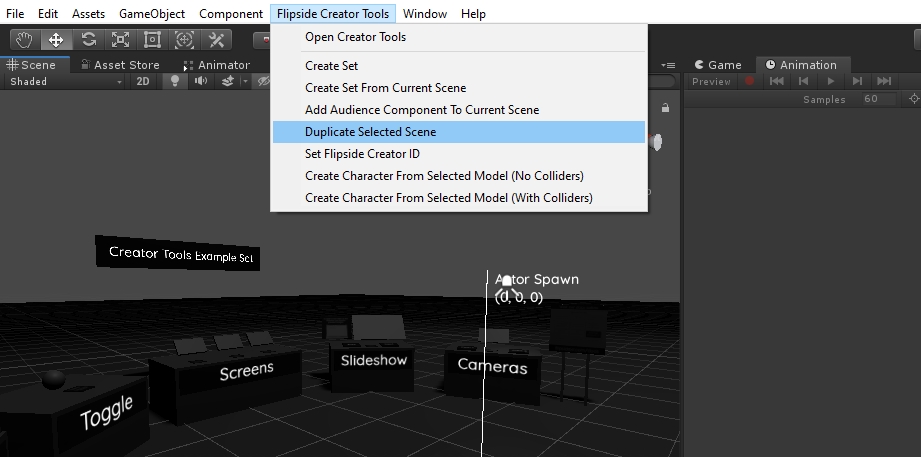The width and height of the screenshot is (921, 457).
Task: Edit the Samples value field
Action: [x=879, y=99]
